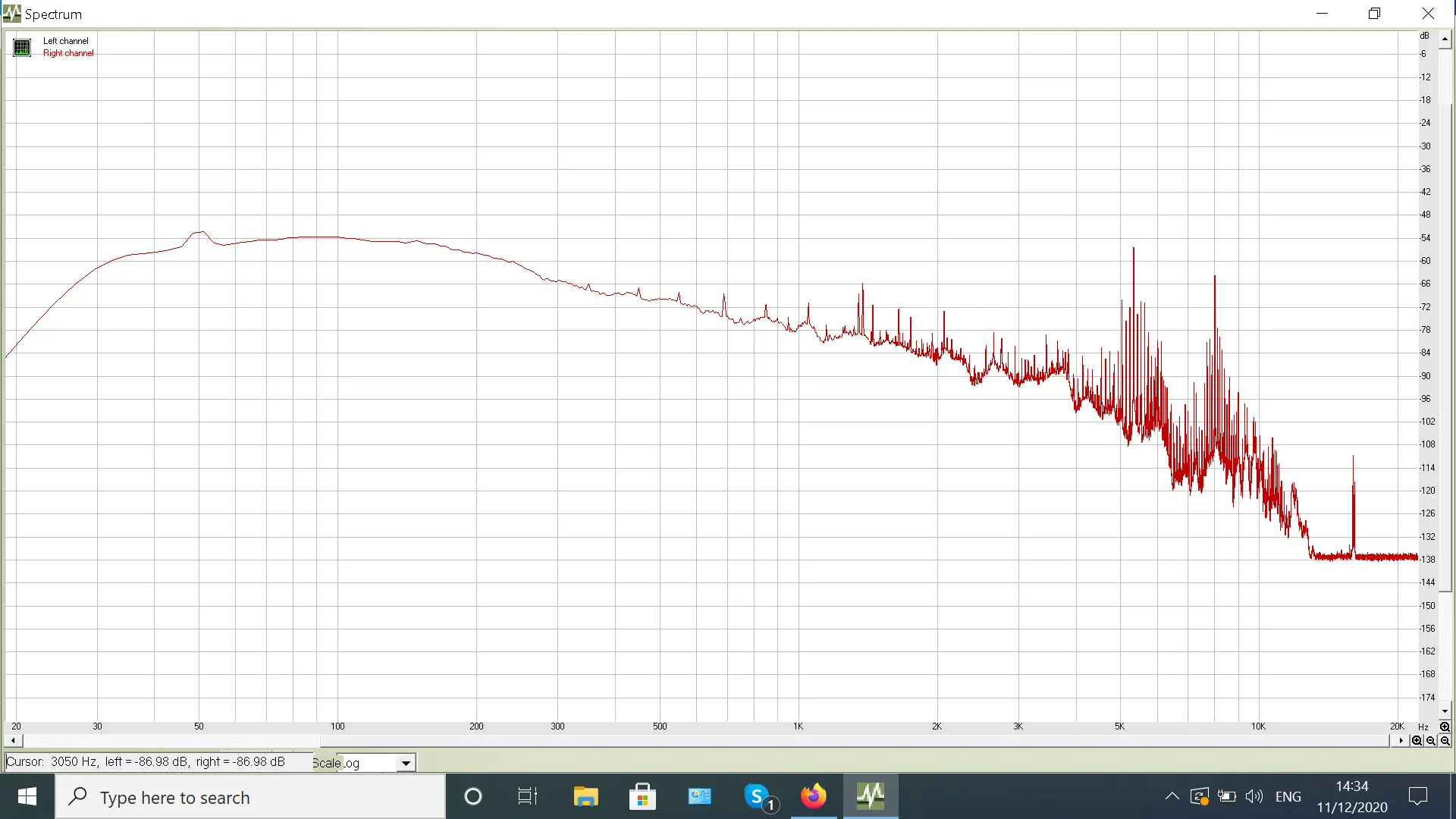Click the Spectrum app taskbar icon
This screenshot has height=819, width=1456.
tap(871, 797)
